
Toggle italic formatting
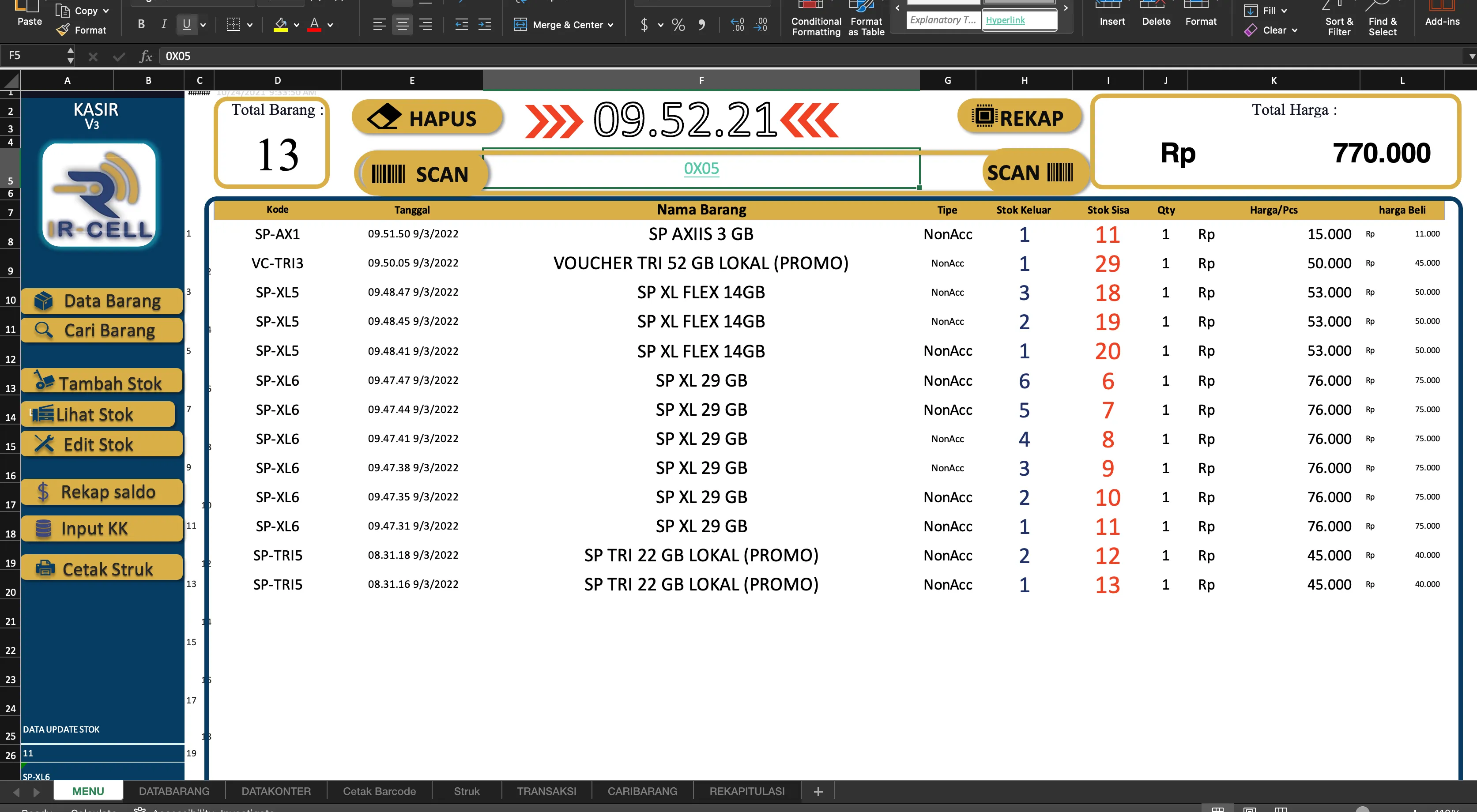click(163, 24)
